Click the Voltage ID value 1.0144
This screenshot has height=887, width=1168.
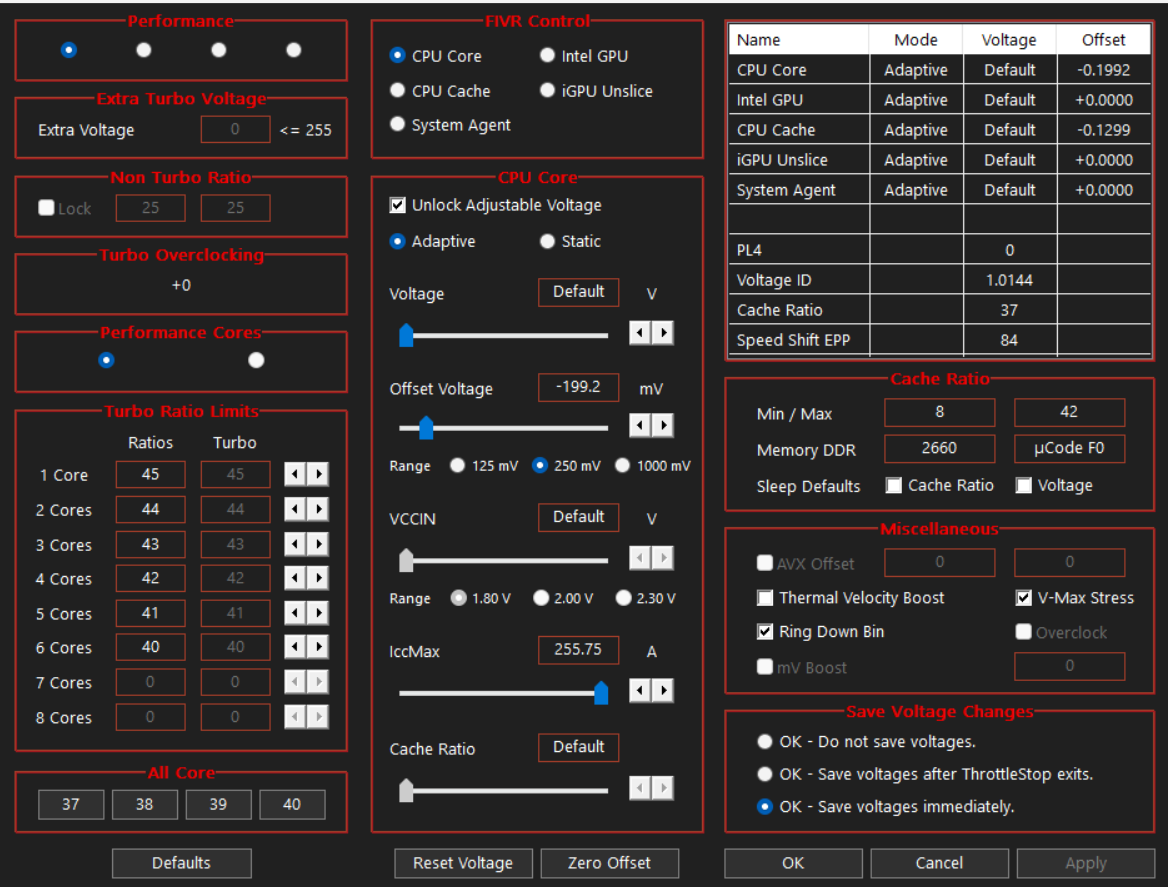pyautogui.click(x=1009, y=280)
